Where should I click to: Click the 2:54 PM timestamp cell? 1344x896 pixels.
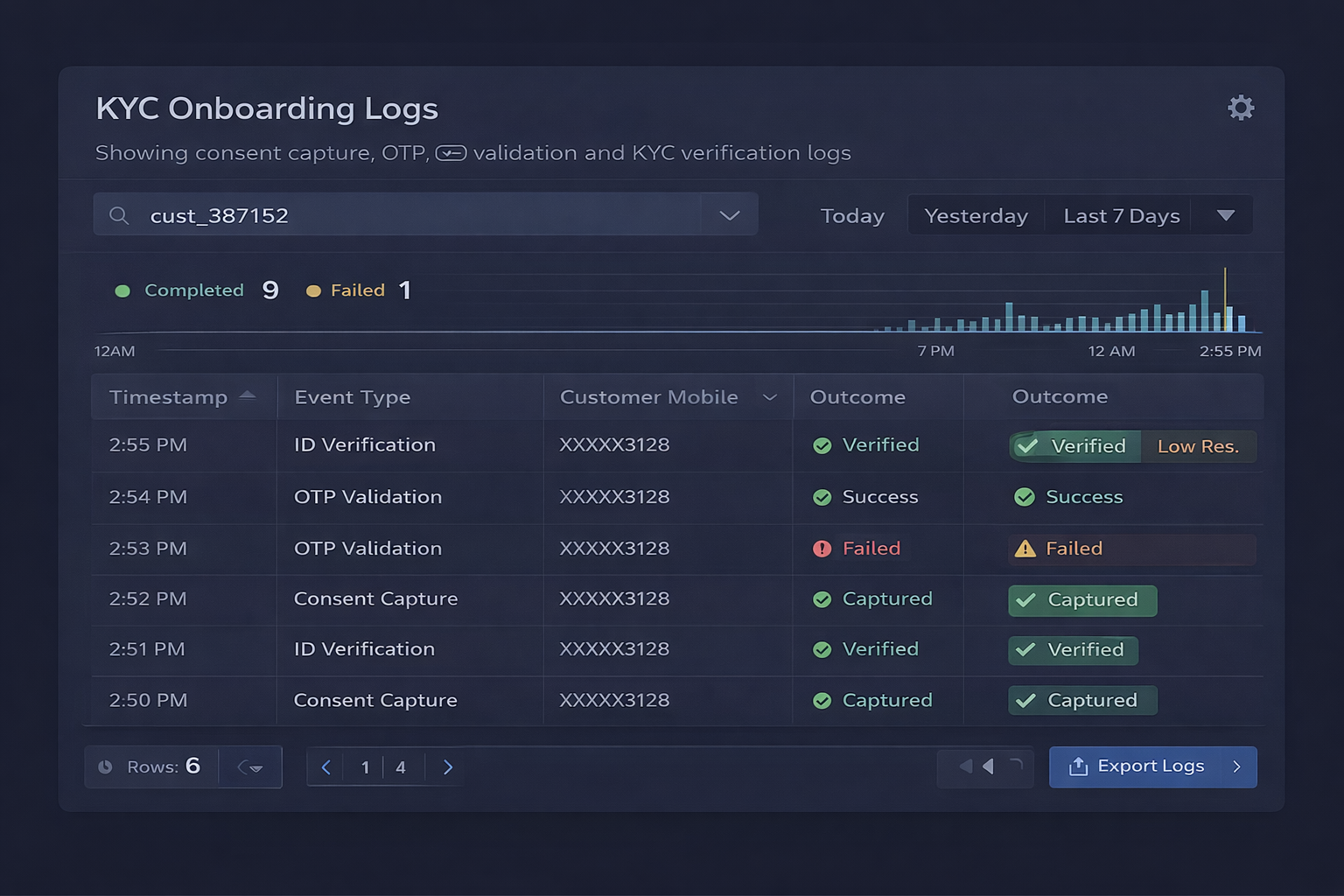148,497
